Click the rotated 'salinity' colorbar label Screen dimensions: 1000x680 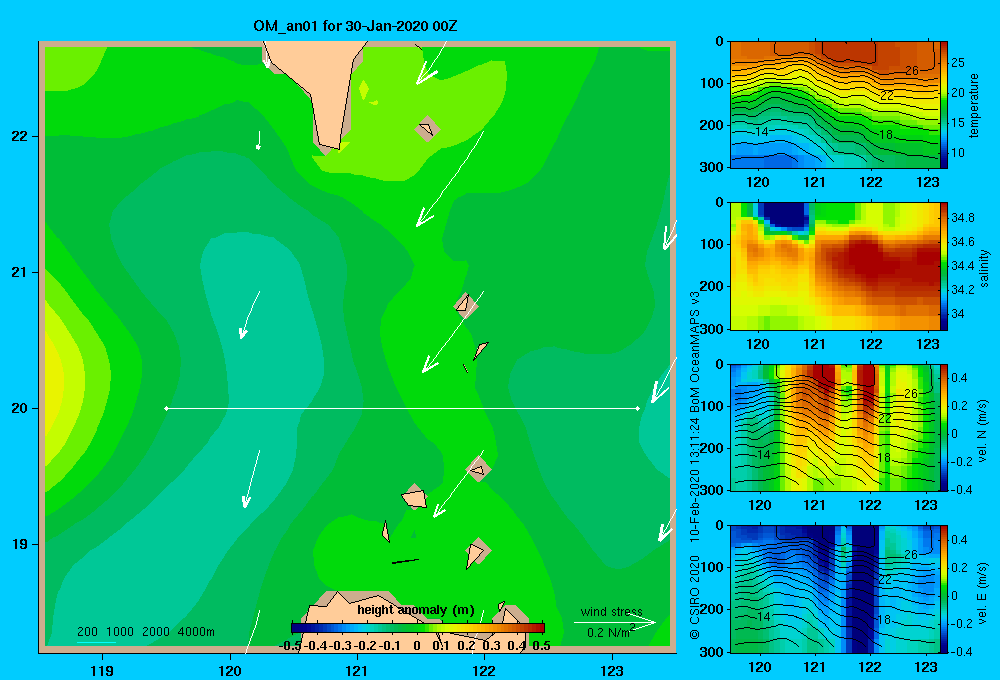pos(984,268)
